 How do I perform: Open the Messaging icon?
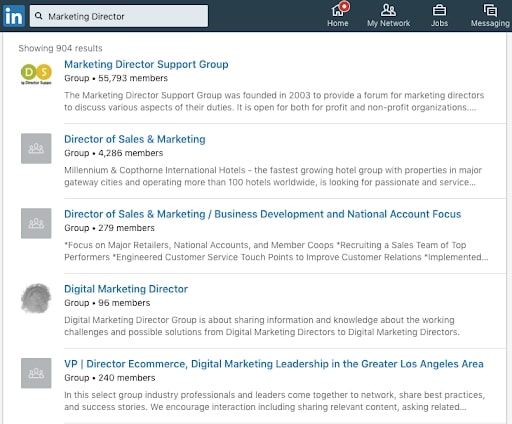click(x=490, y=10)
